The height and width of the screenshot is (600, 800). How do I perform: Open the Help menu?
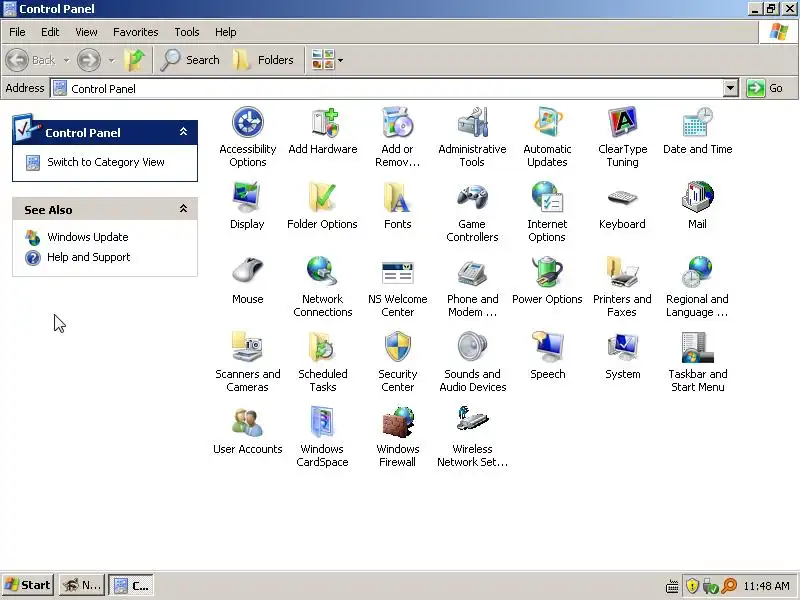tap(226, 32)
